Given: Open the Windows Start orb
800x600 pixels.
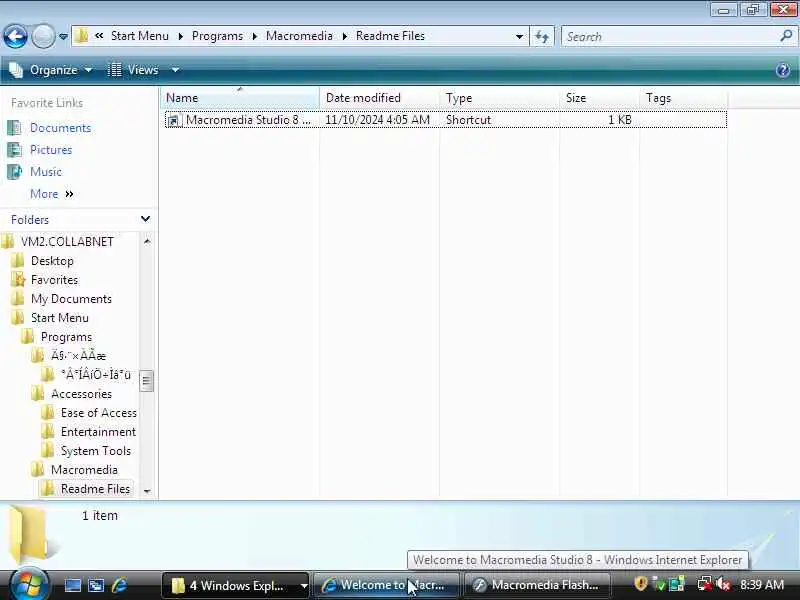Looking at the screenshot, I should pyautogui.click(x=29, y=584).
